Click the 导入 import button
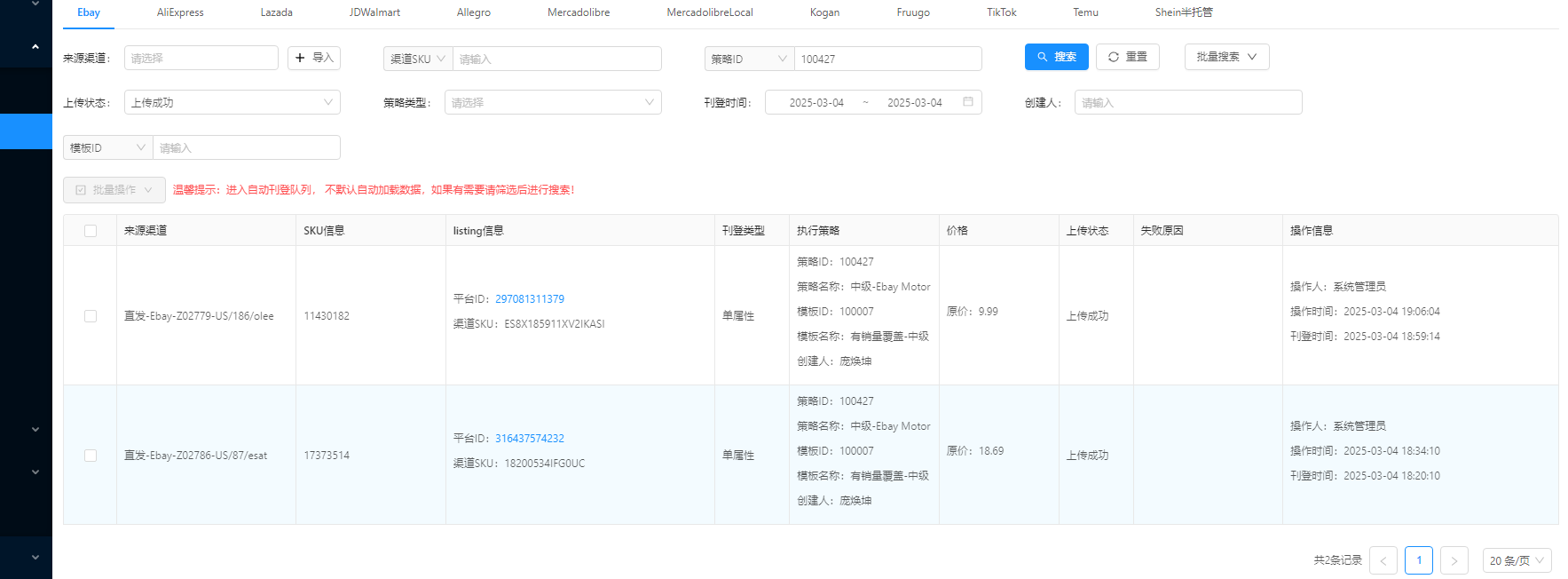 click(x=314, y=58)
